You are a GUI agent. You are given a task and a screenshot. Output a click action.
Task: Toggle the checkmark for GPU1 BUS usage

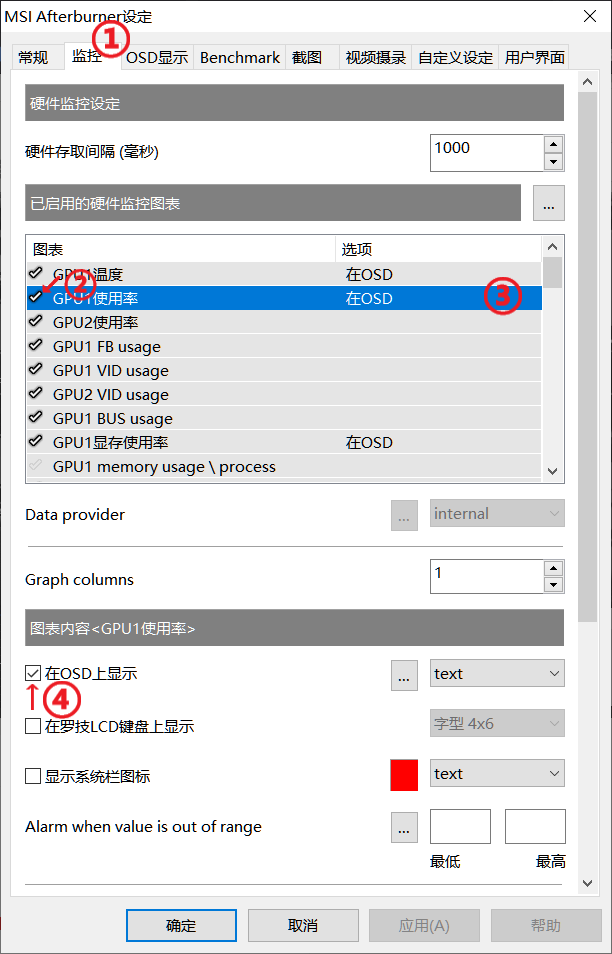coord(36,417)
